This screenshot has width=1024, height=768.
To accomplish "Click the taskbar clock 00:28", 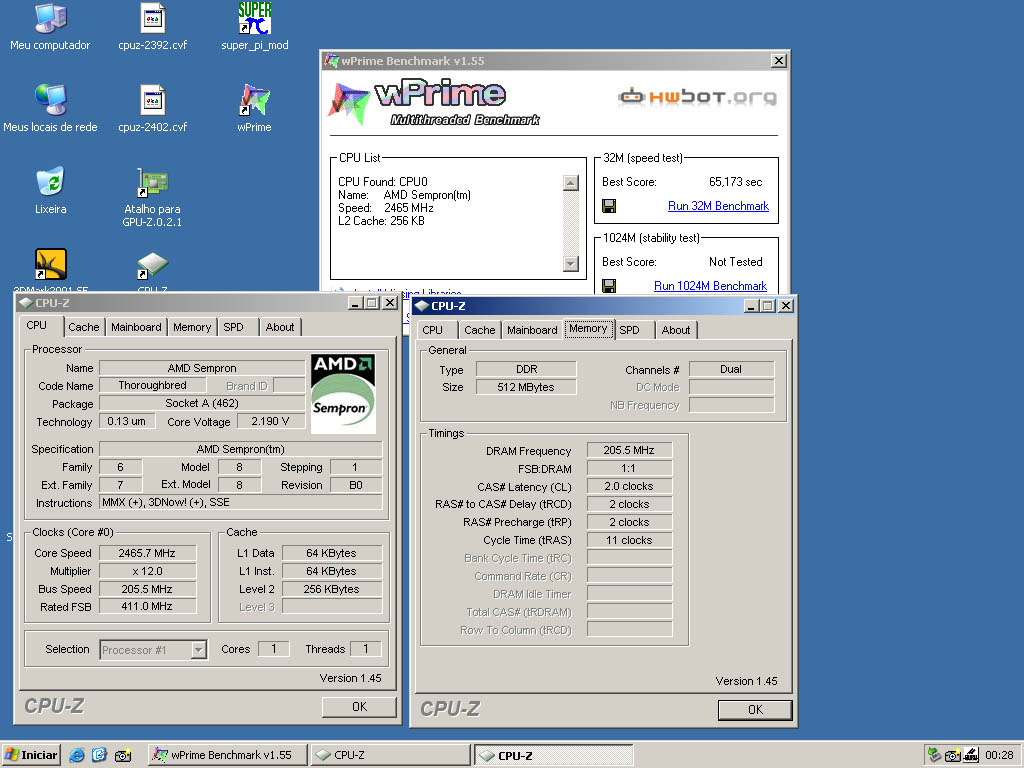I will pos(999,755).
